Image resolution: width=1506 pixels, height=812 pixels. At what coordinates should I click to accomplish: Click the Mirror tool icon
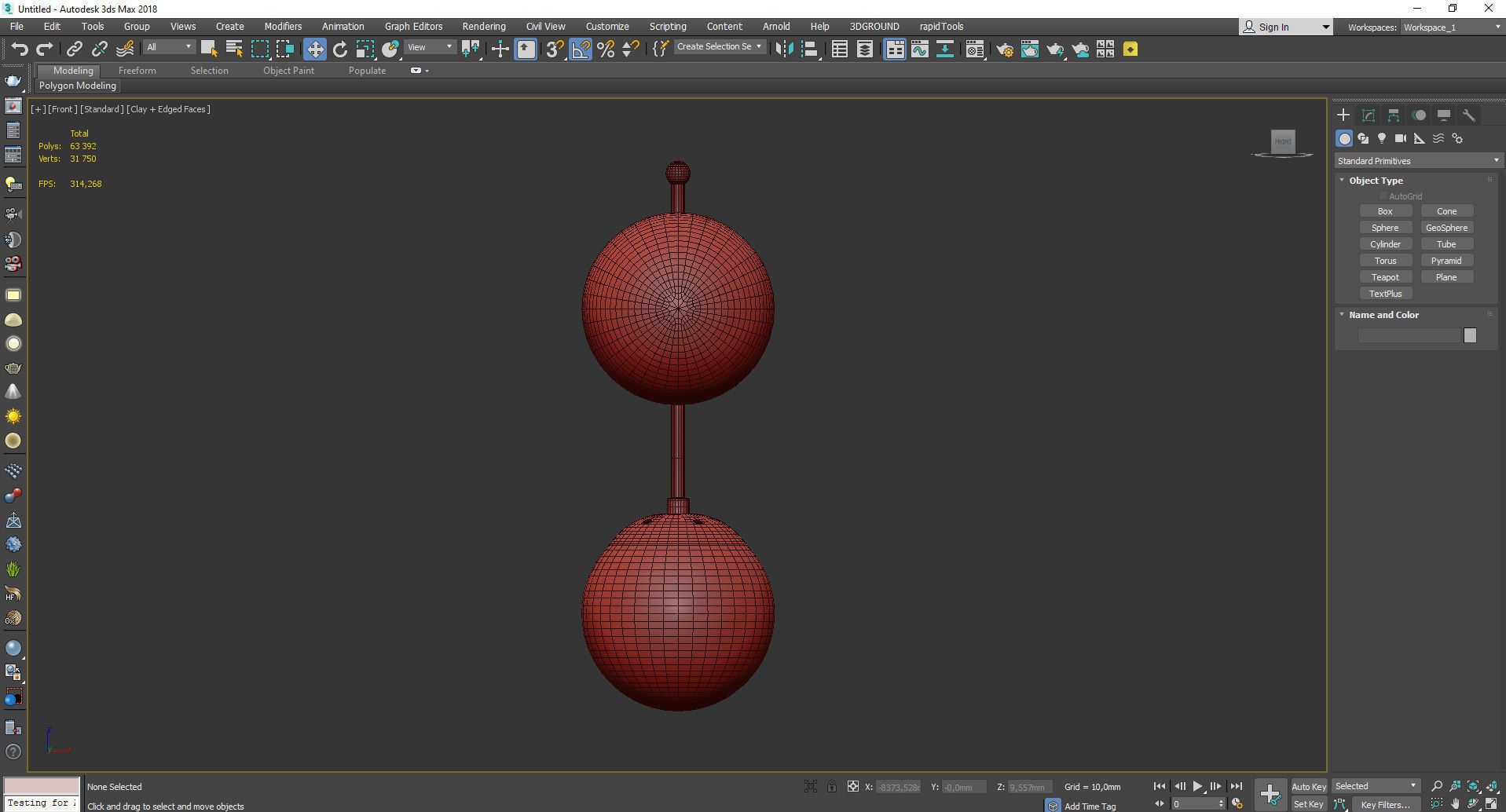point(783,49)
